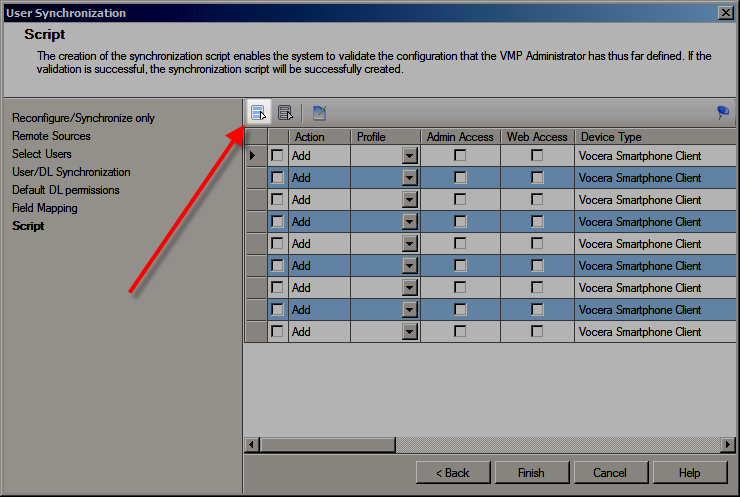Viewport: 740px width, 497px height.
Task: Open the Profile dropdown in the sixth row
Action: point(410,266)
